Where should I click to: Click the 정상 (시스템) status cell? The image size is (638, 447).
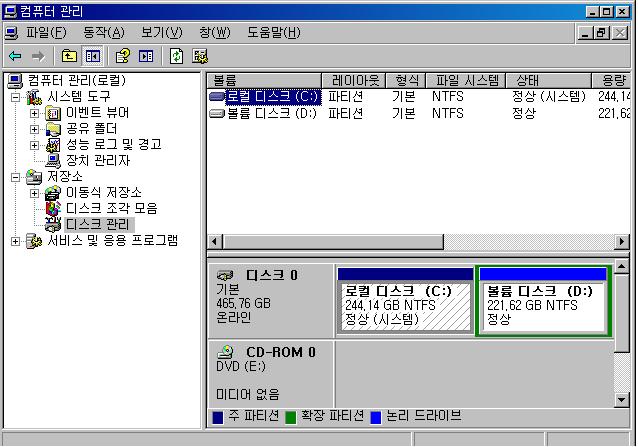pos(548,97)
